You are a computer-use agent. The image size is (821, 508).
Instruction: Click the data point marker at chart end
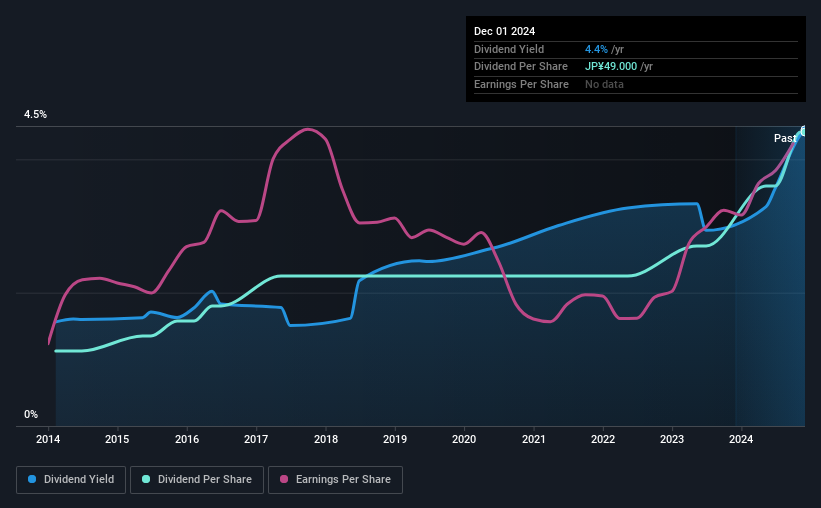pyautogui.click(x=804, y=131)
